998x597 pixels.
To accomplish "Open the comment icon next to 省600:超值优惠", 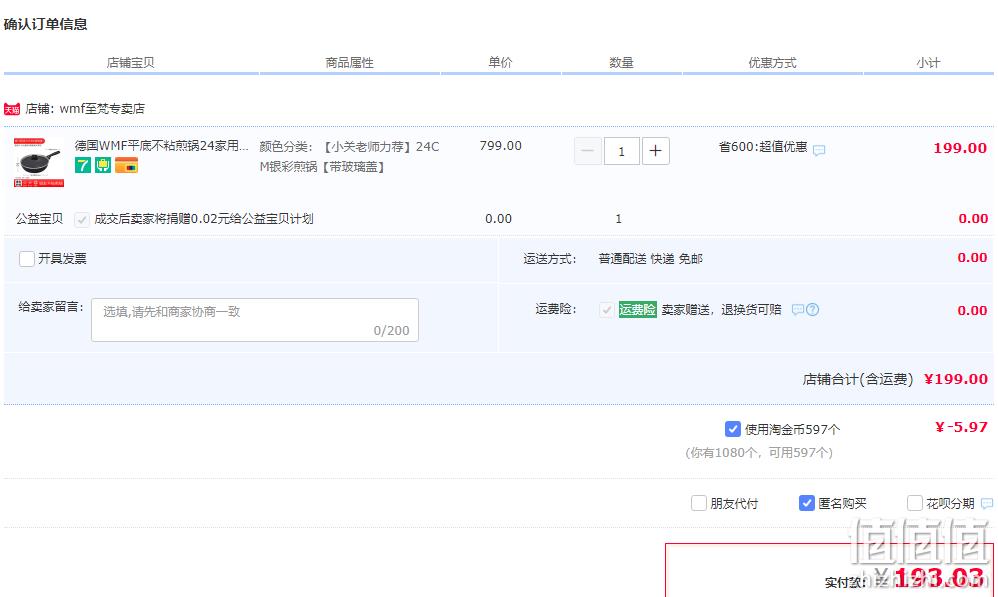I will pos(819,150).
